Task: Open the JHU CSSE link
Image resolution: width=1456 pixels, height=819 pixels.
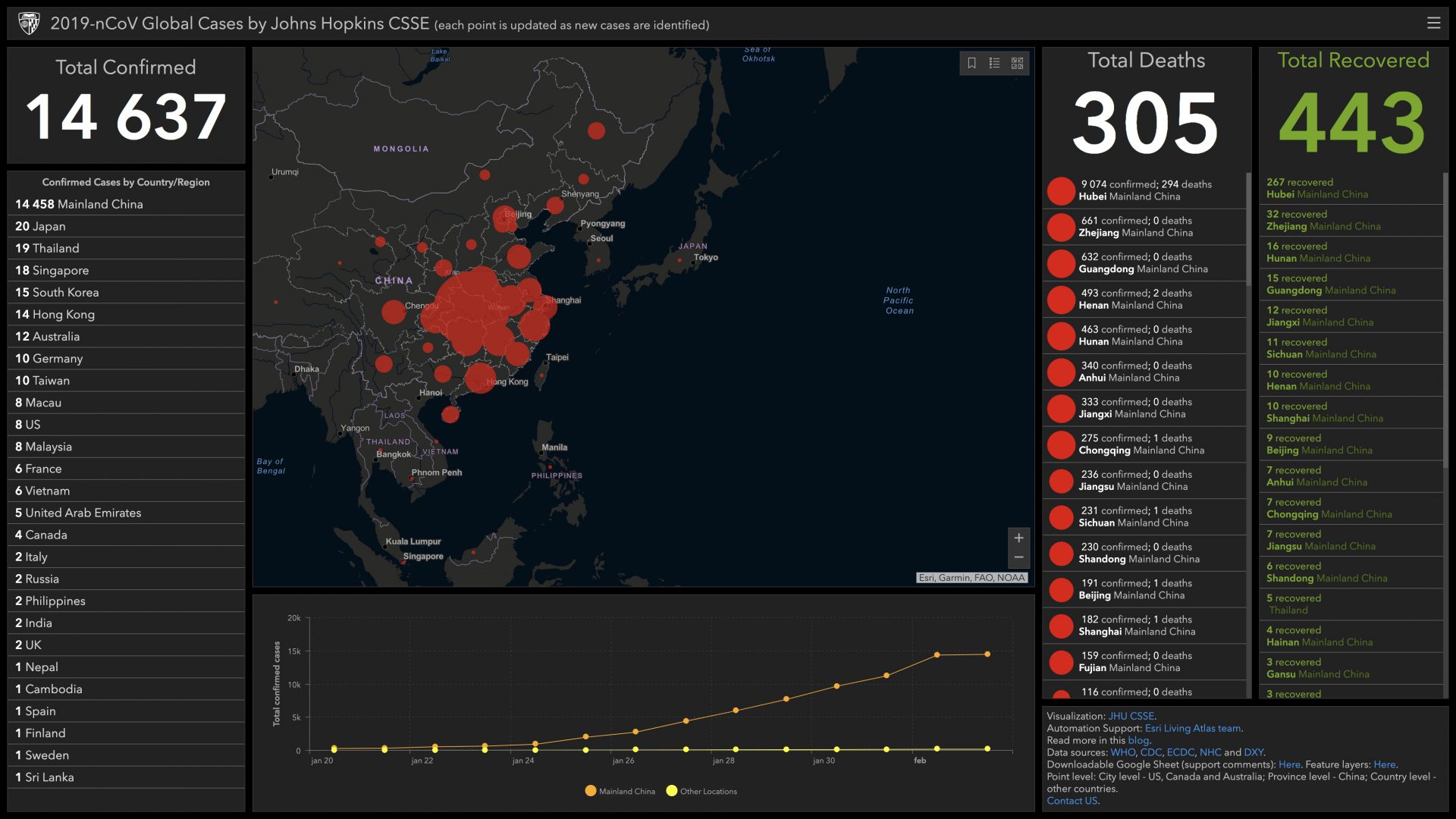Action: click(1131, 716)
